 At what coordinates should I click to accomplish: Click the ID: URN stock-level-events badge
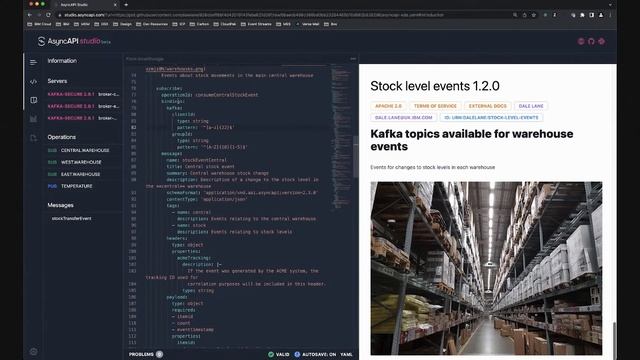(491, 118)
